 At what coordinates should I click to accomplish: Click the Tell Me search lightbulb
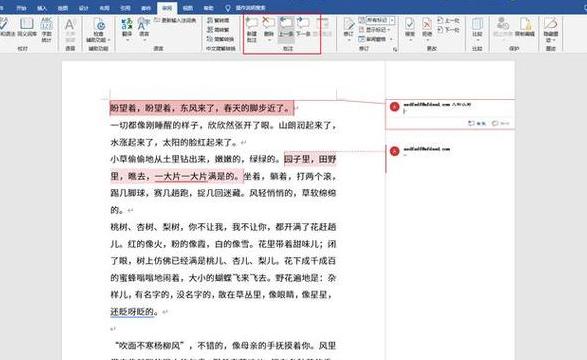tap(228, 7)
